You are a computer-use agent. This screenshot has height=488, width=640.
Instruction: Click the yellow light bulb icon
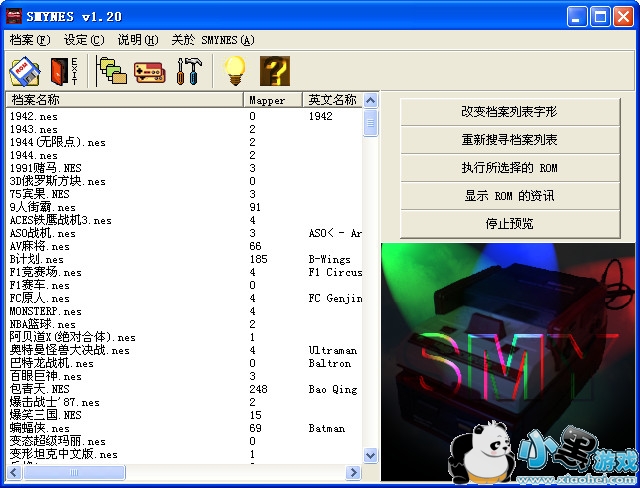coord(235,71)
